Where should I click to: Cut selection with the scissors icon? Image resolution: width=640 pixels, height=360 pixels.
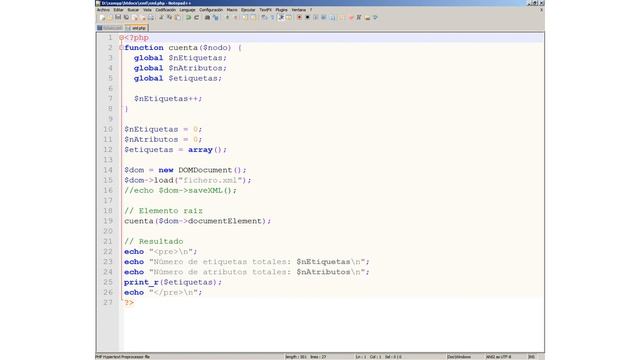(x=161, y=18)
